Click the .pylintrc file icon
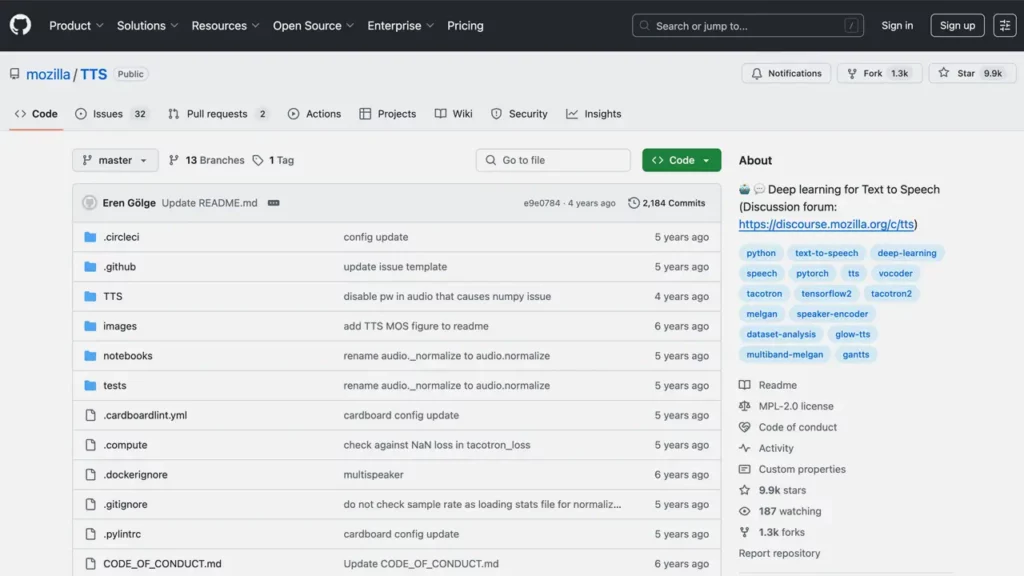This screenshot has width=1024, height=576. coord(90,534)
